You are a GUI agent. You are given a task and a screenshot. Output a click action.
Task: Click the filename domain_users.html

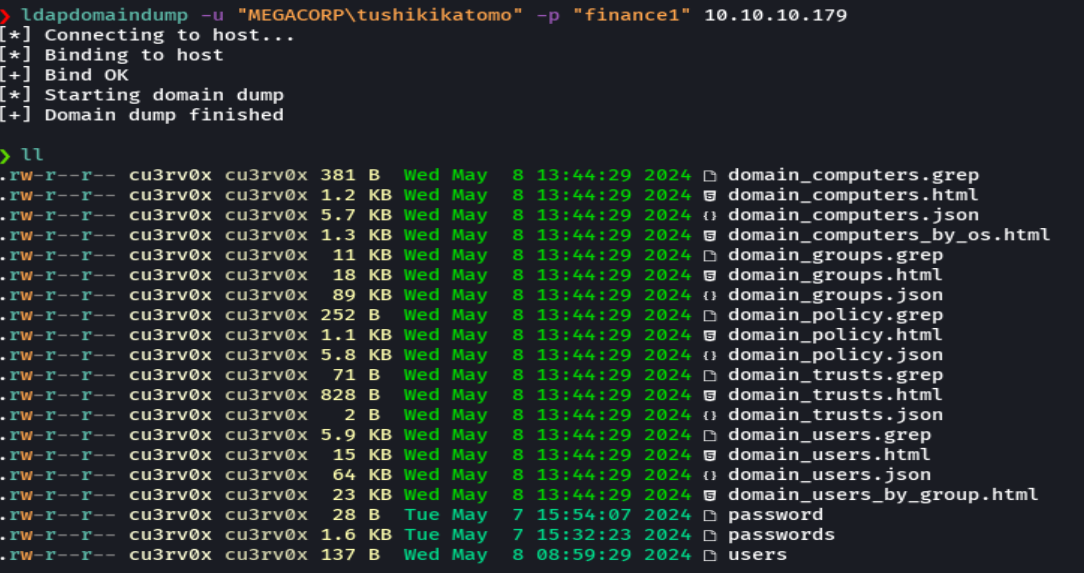click(830, 457)
